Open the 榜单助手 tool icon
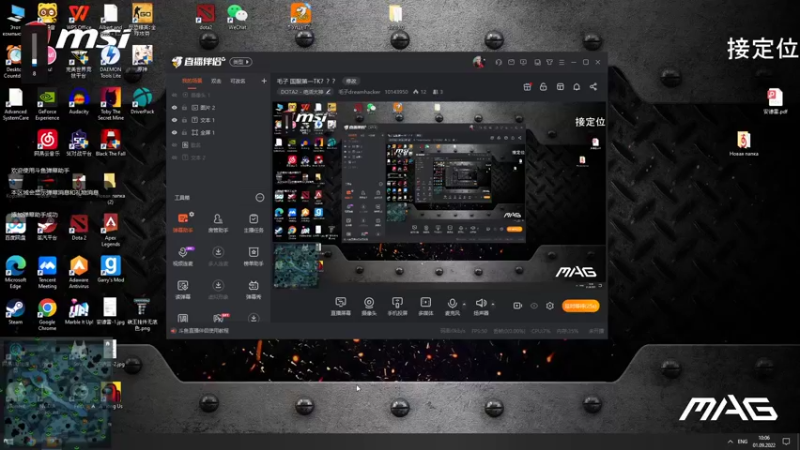 click(254, 256)
